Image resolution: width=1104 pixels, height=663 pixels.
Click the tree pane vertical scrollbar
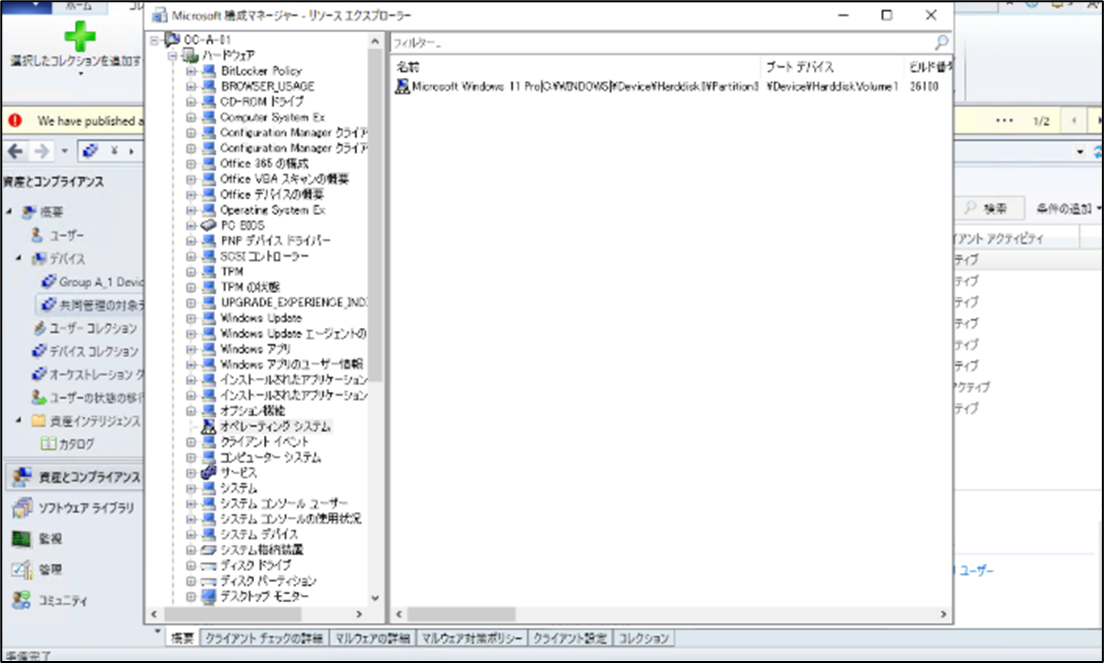(375, 215)
